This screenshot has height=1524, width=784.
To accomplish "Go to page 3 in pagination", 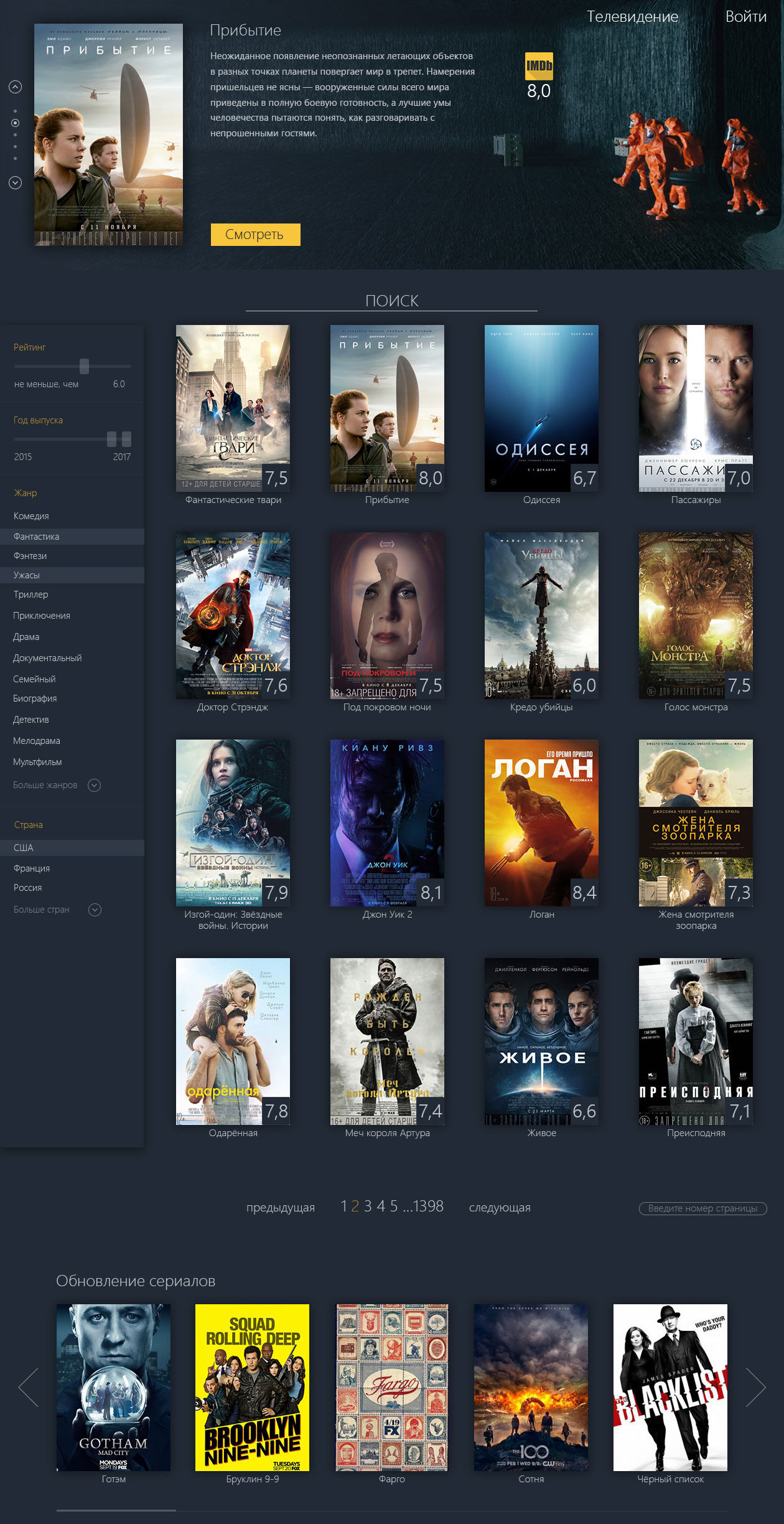I will [x=368, y=1206].
